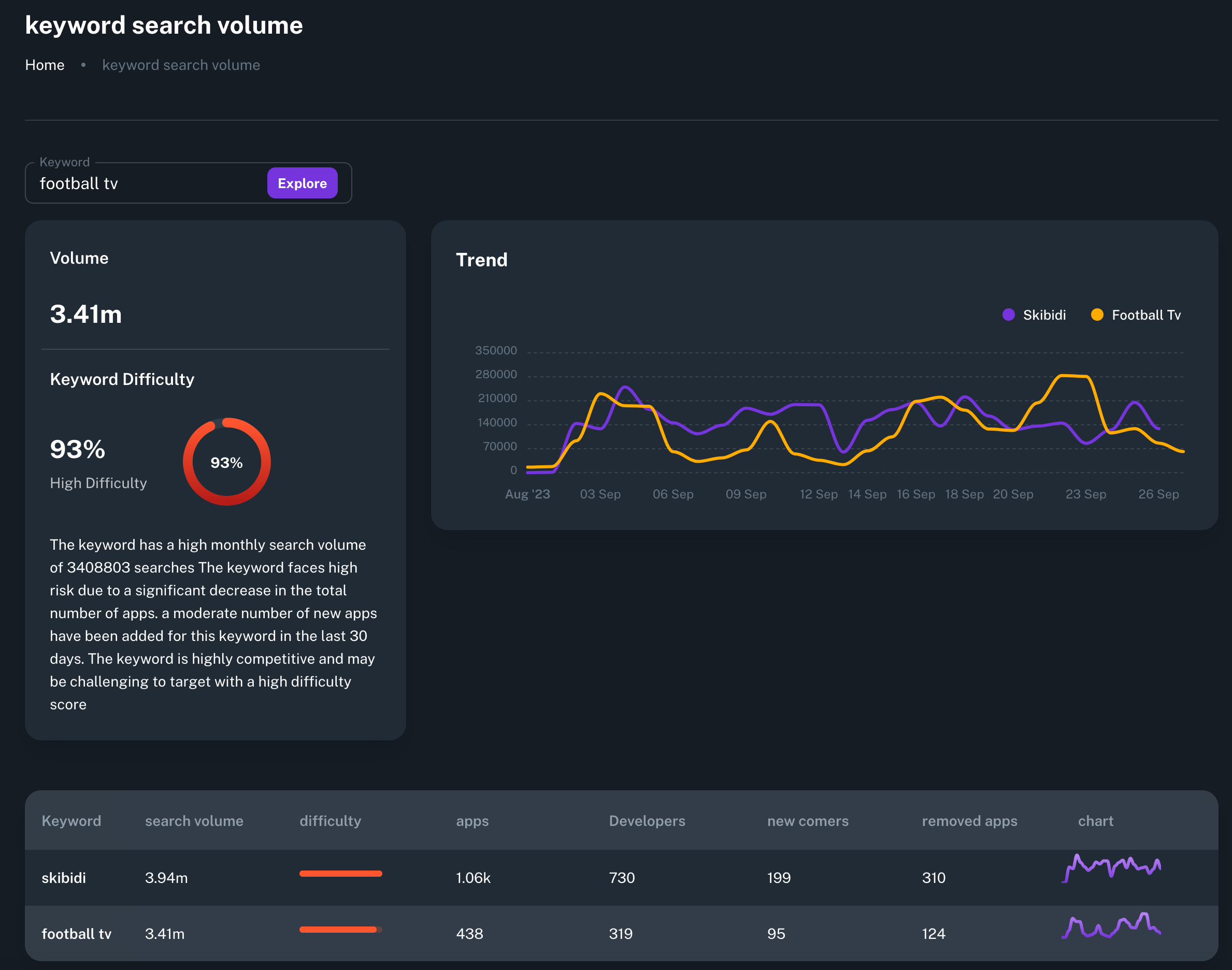
Task: Click the Developers column header
Action: click(647, 821)
